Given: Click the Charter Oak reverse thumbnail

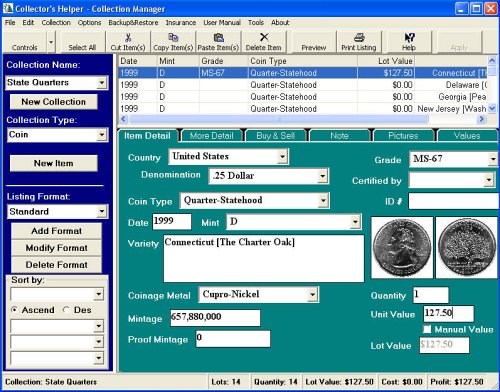Looking at the screenshot, I should click(467, 247).
